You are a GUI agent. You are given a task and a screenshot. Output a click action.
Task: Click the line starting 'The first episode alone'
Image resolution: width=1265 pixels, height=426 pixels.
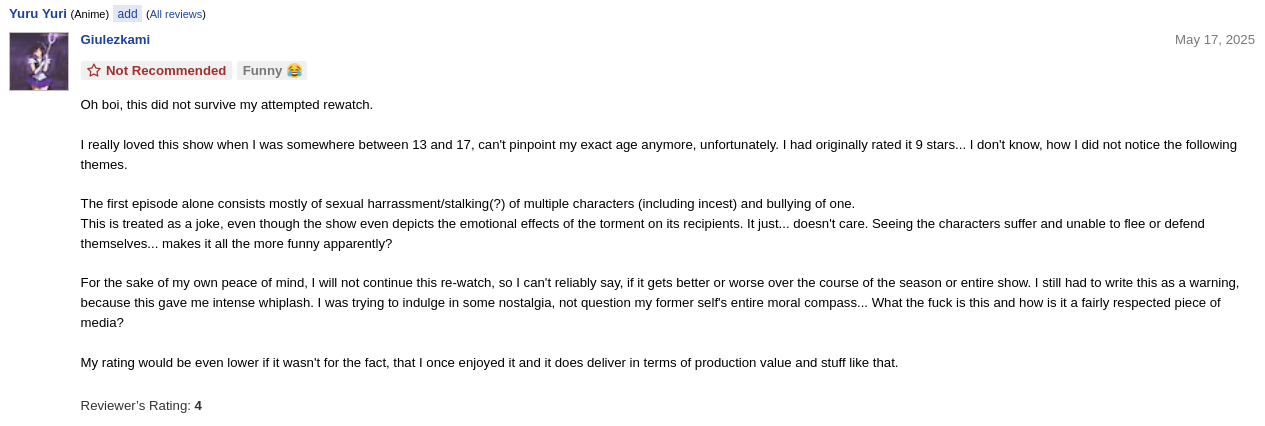[467, 204]
